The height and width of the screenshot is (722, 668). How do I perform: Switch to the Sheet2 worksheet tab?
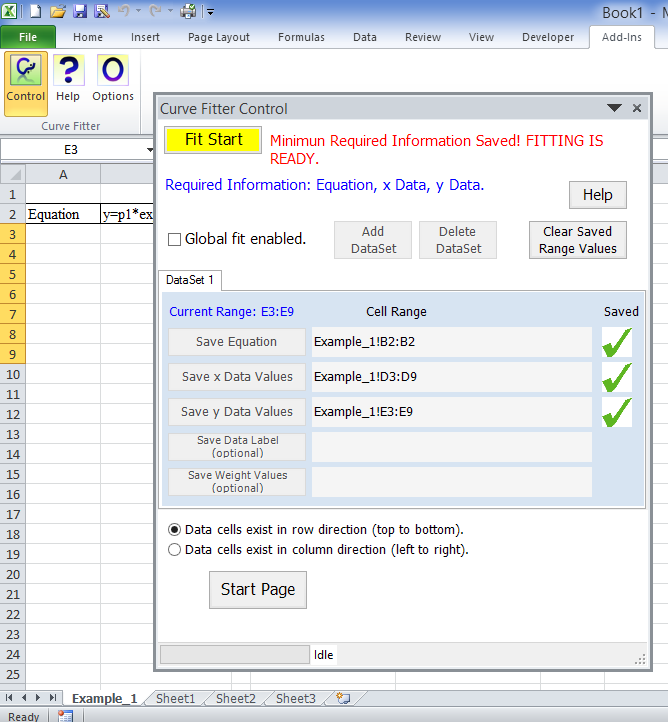[x=236, y=699]
